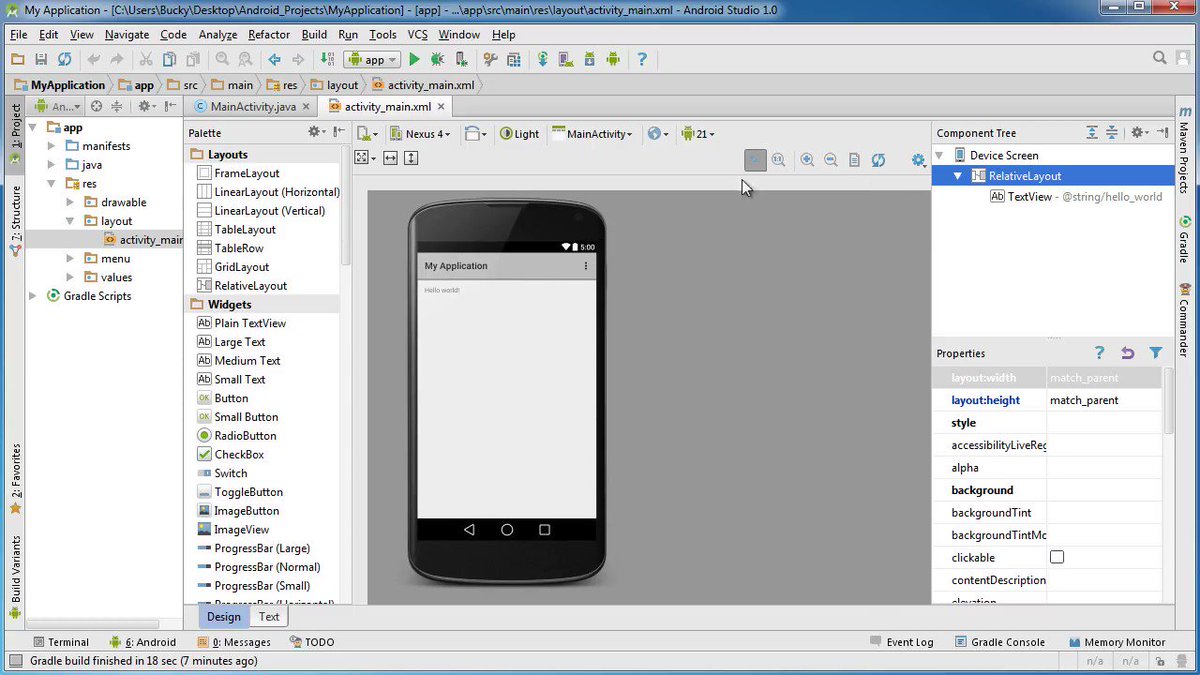Toggle the clickable property checkbox
Screen dimensions: 1200x675
pos(1057,557)
